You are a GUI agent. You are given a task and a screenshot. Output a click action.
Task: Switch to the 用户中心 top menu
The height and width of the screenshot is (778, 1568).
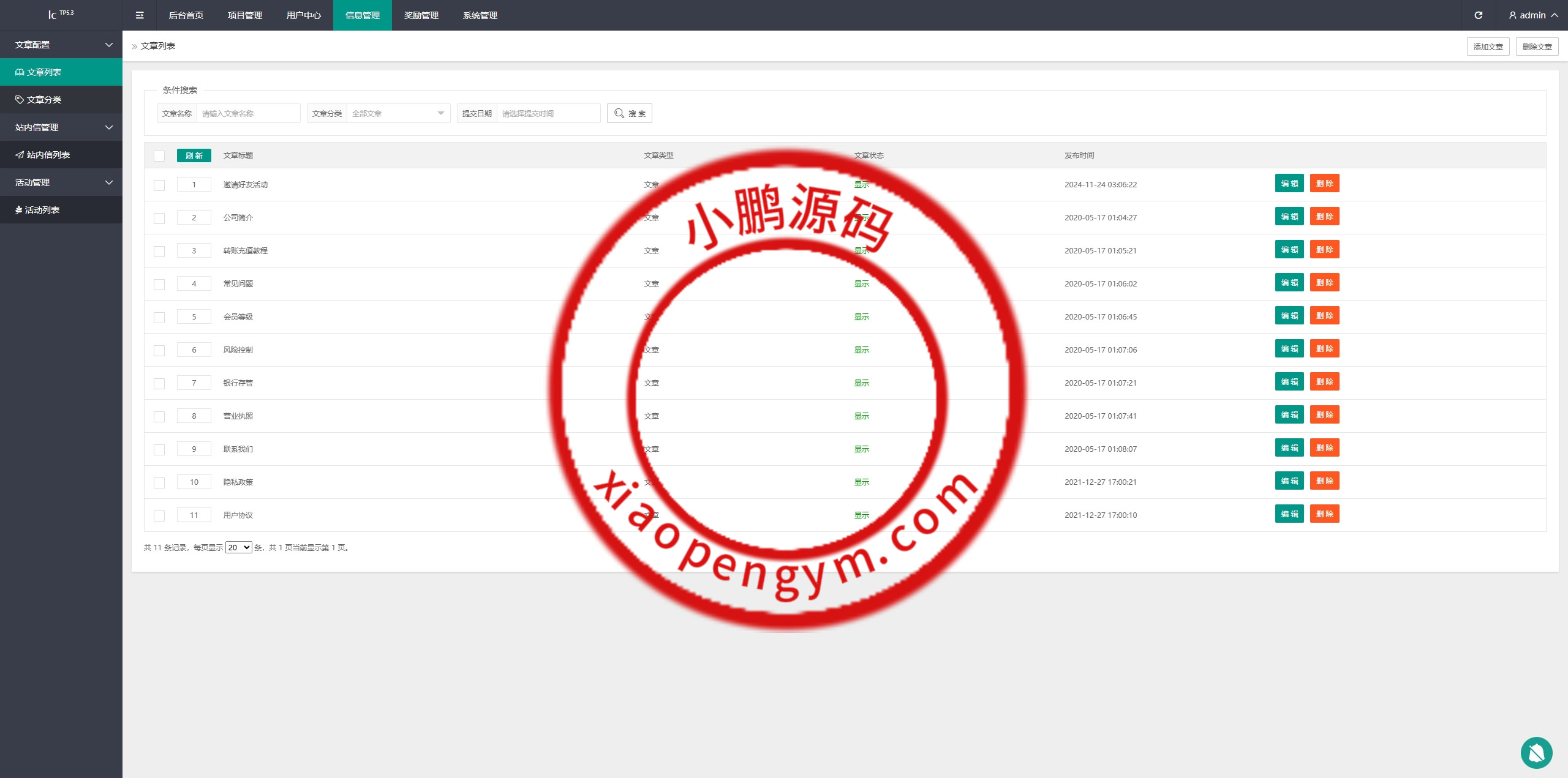(x=303, y=15)
